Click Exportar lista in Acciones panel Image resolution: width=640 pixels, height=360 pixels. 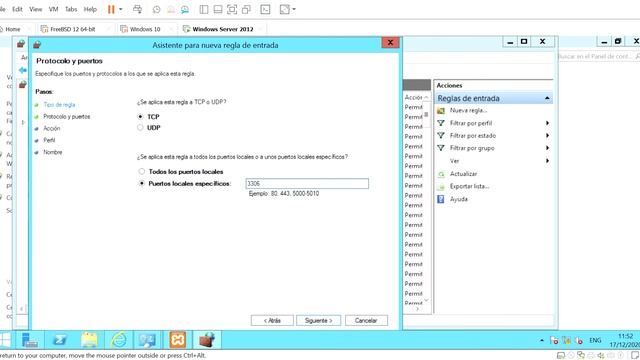[x=469, y=186]
